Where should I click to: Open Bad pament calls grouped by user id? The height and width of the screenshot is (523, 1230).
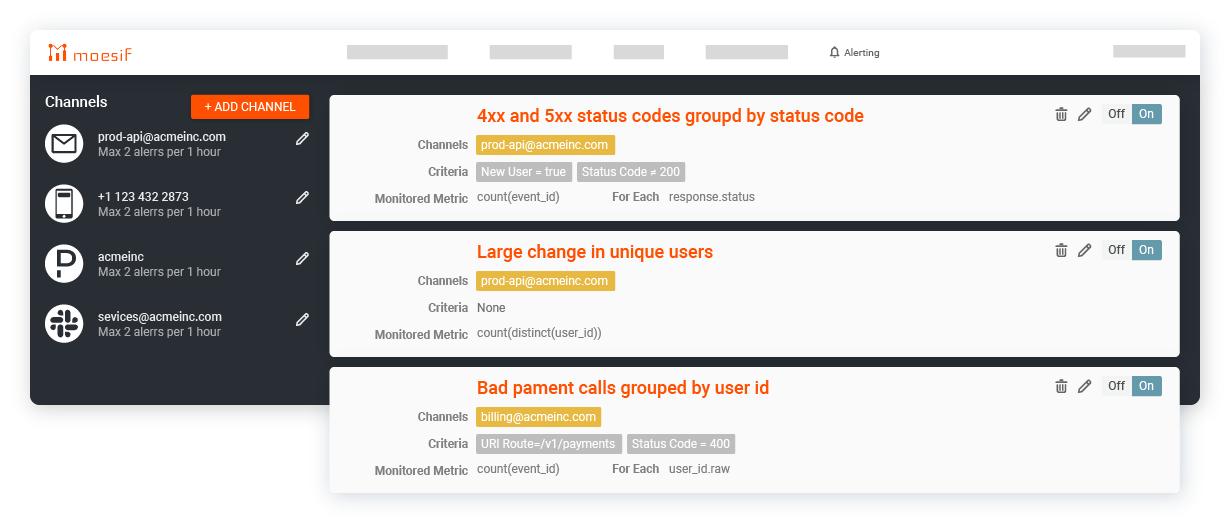[623, 388]
